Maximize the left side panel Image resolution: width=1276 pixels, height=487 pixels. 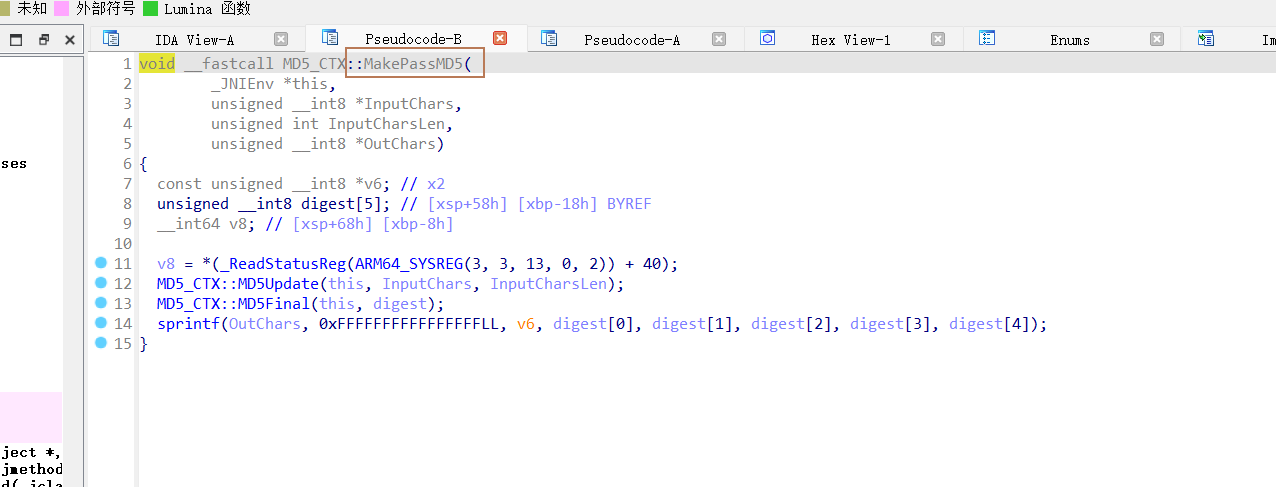pos(16,40)
